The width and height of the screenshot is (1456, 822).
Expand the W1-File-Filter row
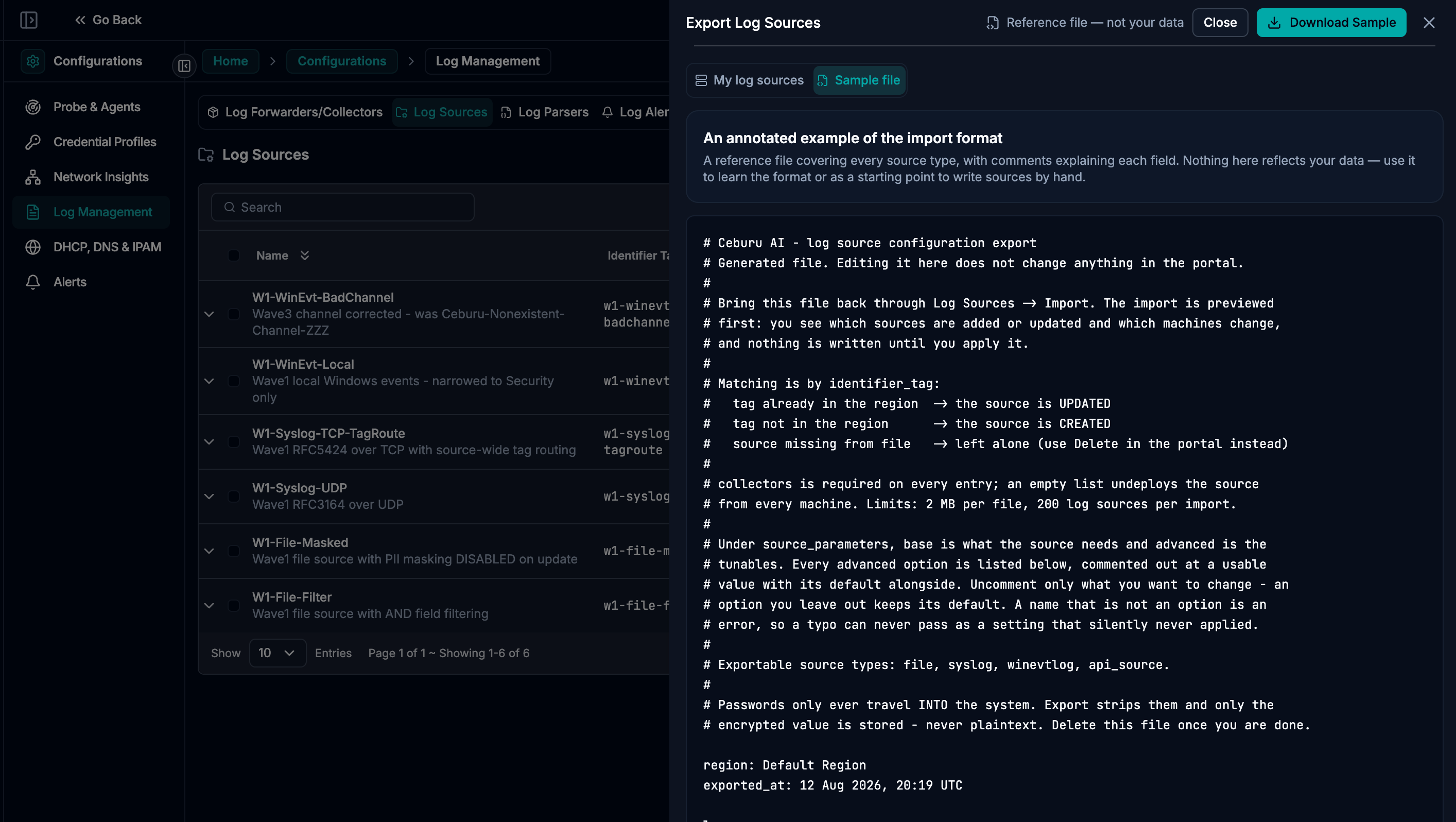click(209, 606)
